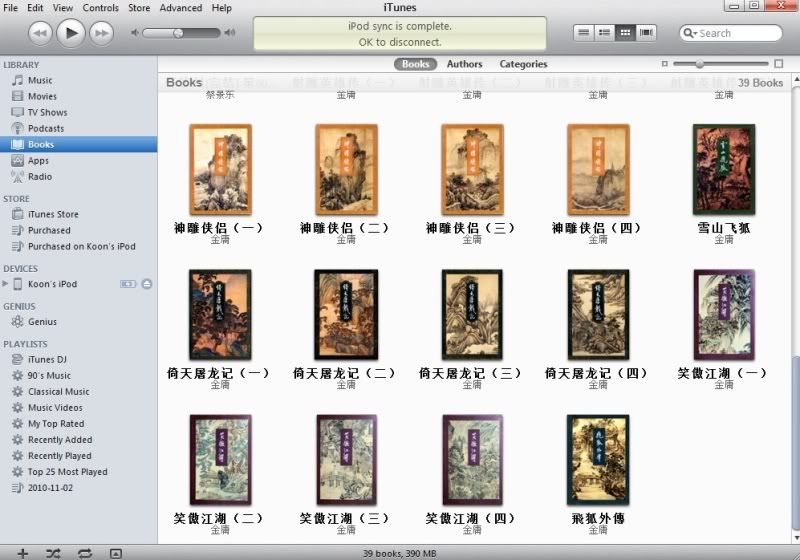Screen dimensions: 800x560
Task: Open the Advanced menu
Action: coord(181,8)
